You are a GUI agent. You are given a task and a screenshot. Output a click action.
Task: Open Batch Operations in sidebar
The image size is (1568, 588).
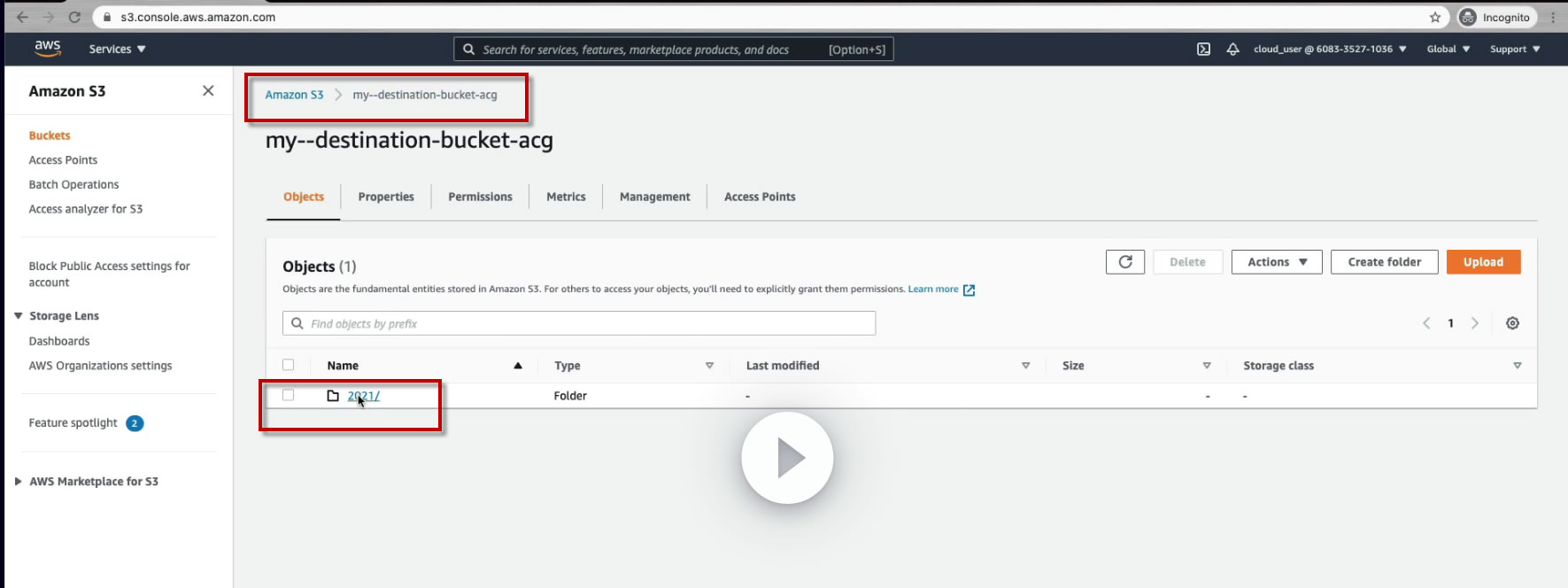point(73,185)
